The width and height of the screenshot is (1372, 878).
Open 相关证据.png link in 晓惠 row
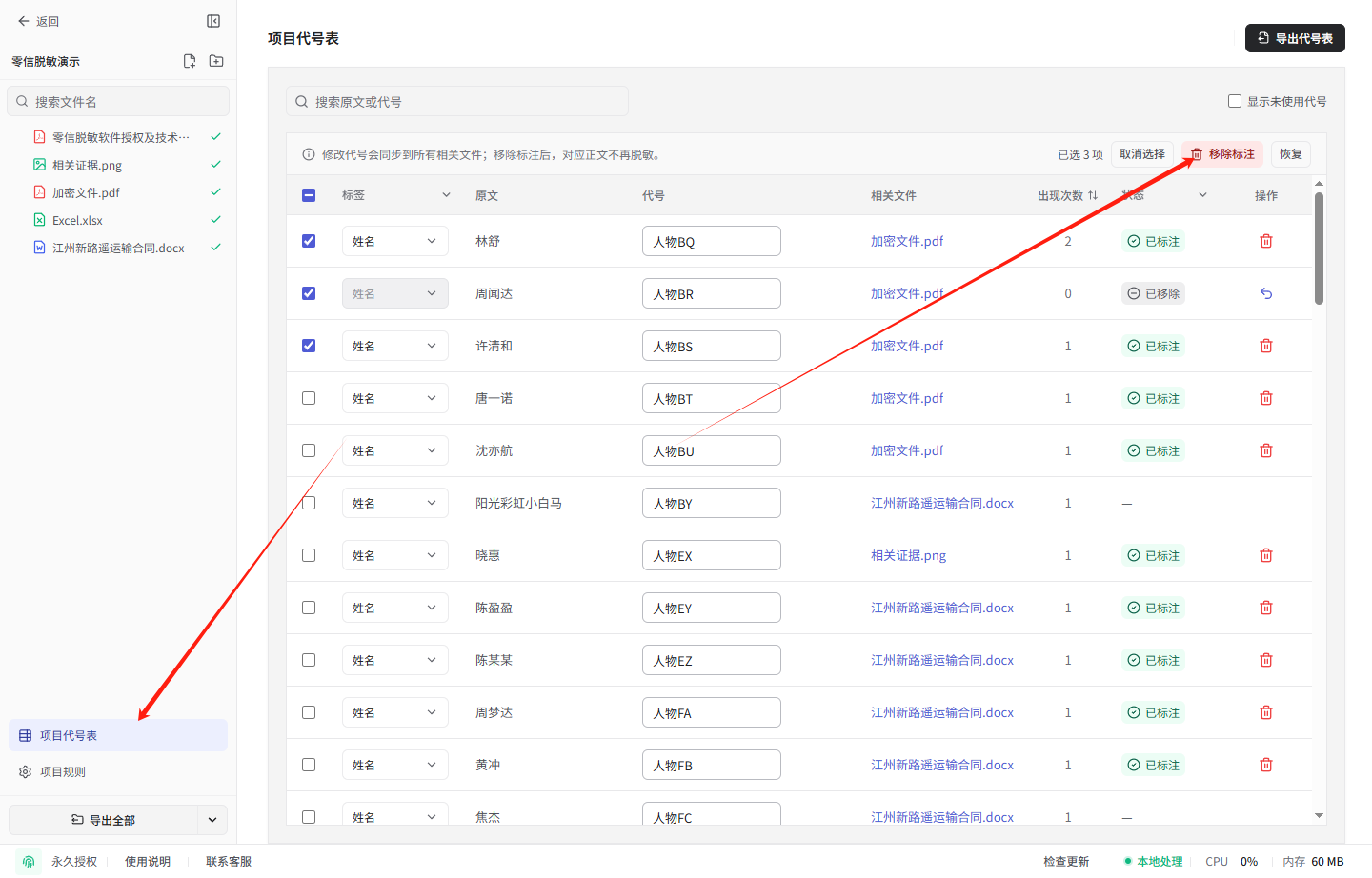click(x=908, y=555)
